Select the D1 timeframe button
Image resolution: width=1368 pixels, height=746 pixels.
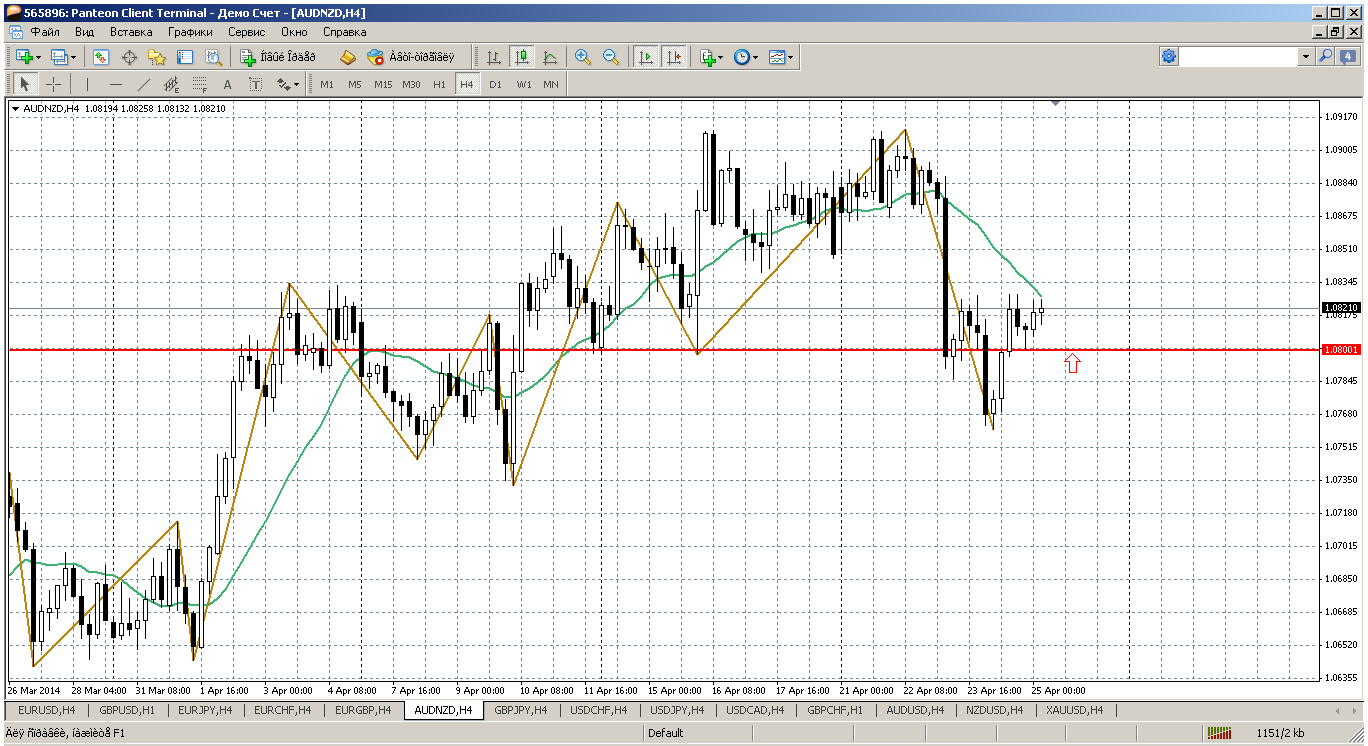point(495,84)
